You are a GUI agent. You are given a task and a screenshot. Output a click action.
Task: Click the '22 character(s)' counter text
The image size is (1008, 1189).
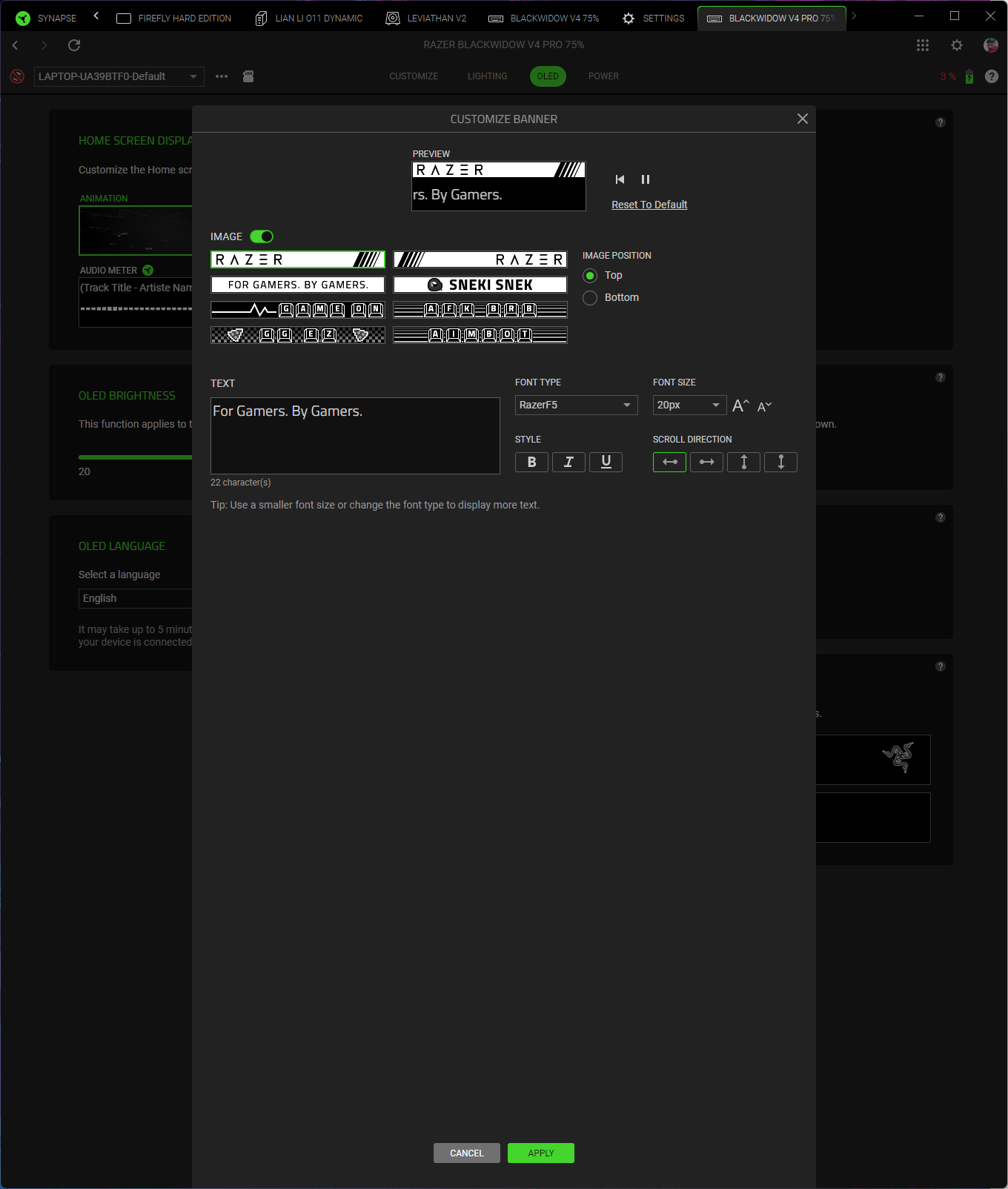[241, 483]
